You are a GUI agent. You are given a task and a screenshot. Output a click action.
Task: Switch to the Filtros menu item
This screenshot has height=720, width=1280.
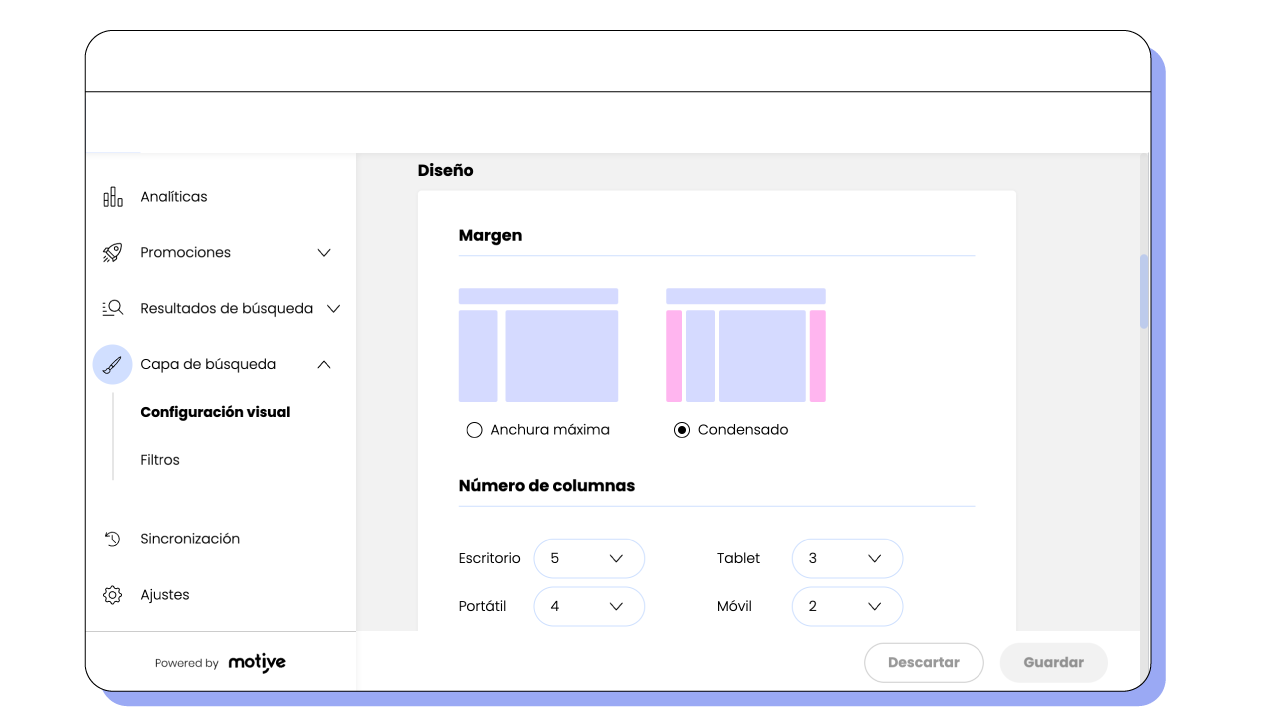coord(161,459)
